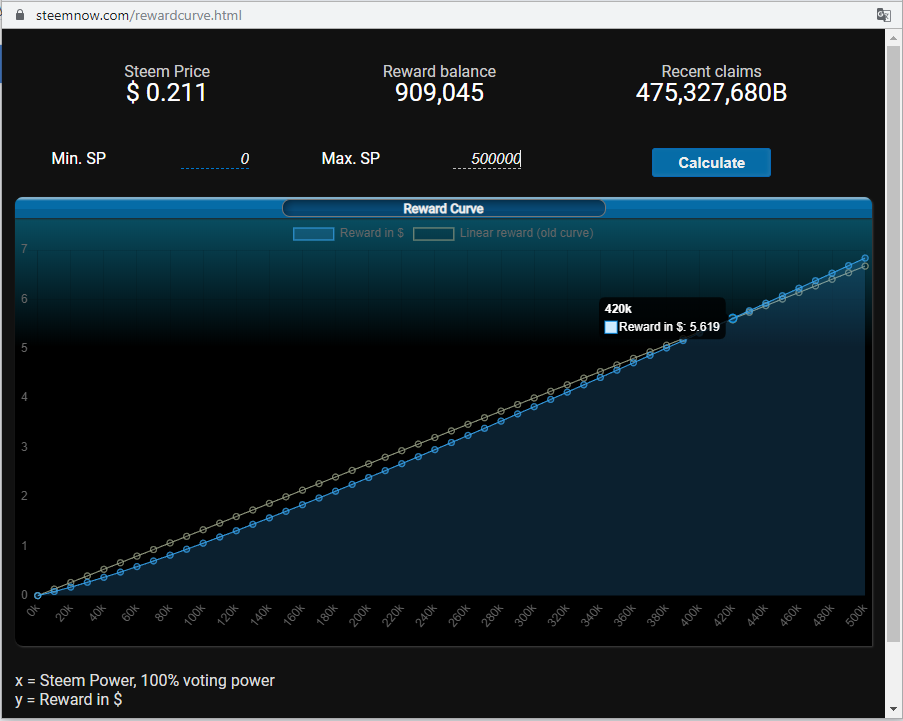The image size is (903, 721).
Task: Click the data point at 0k origin
Action: tap(38, 595)
